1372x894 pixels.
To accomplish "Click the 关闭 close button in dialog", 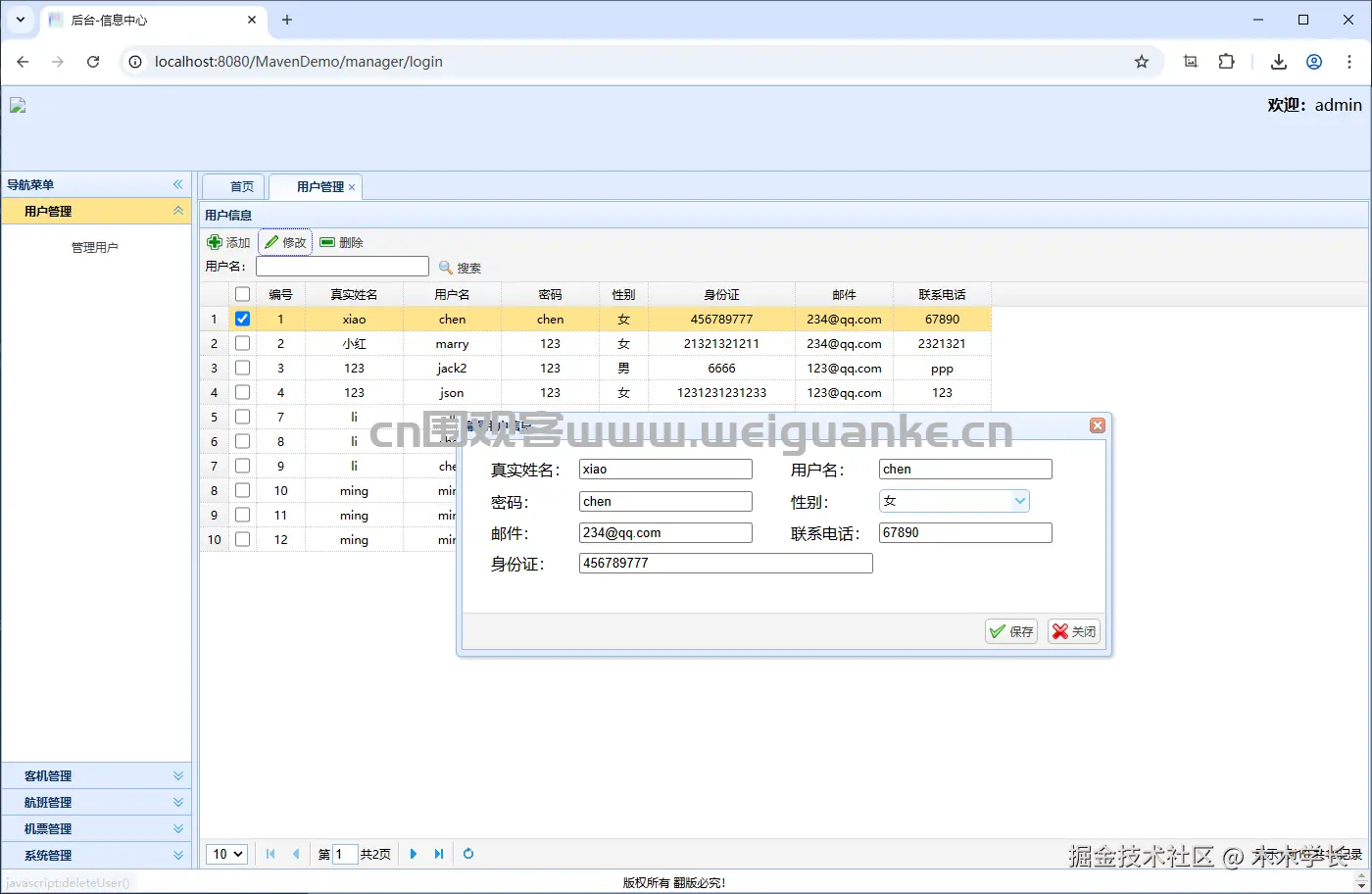I will point(1073,630).
